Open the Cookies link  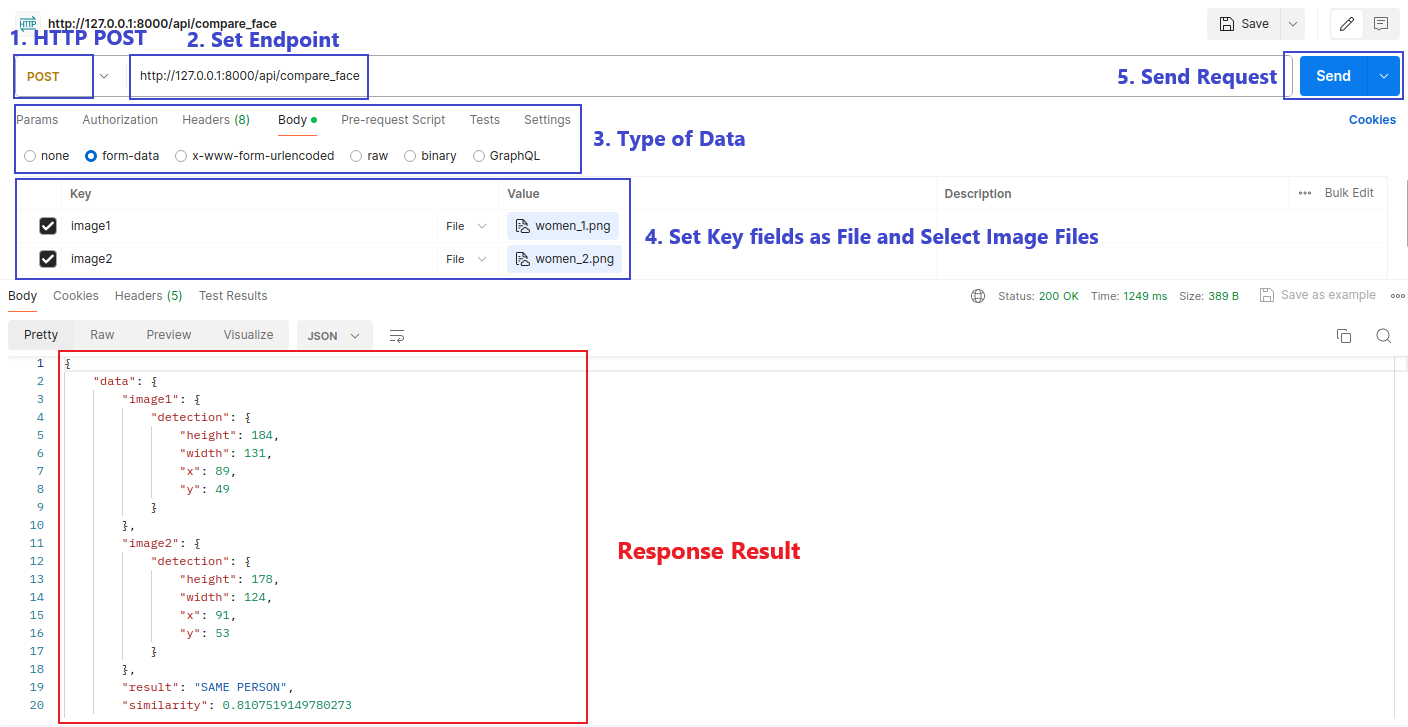tap(1372, 120)
